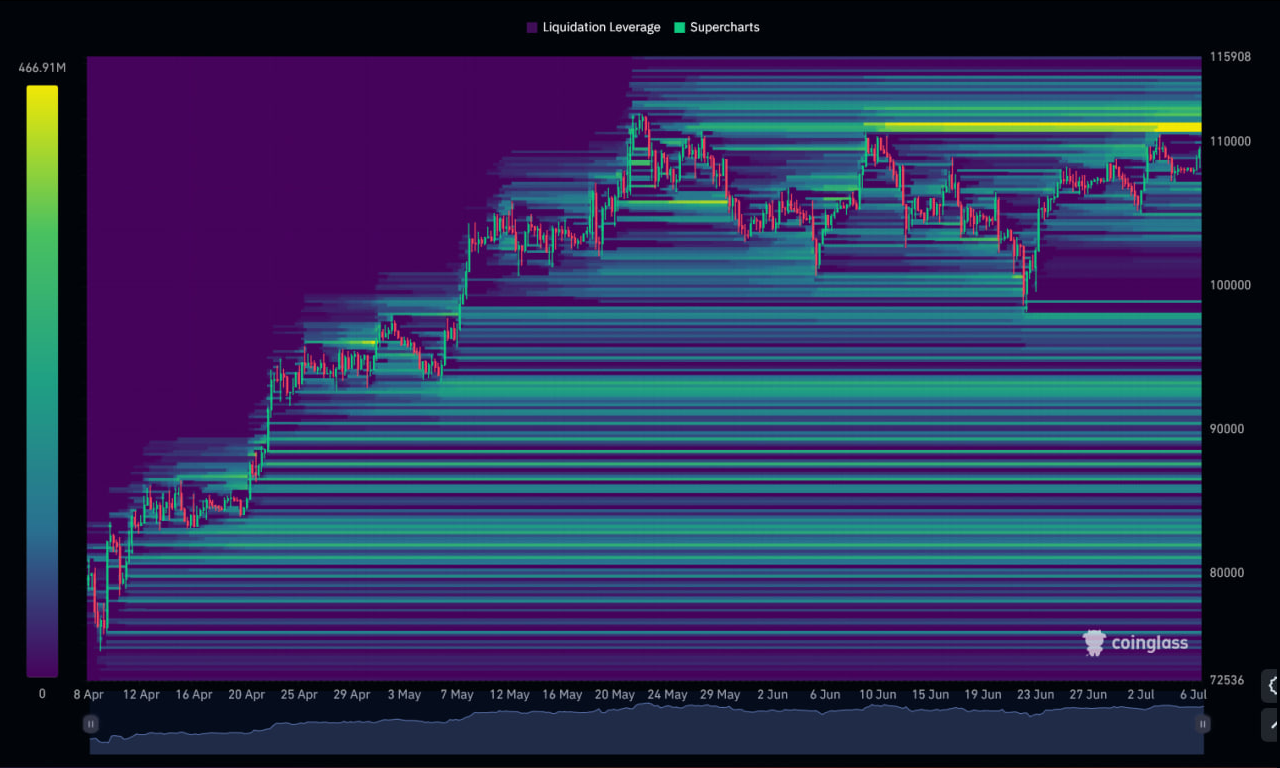Click the 7 May date label
The height and width of the screenshot is (768, 1280).
456,694
